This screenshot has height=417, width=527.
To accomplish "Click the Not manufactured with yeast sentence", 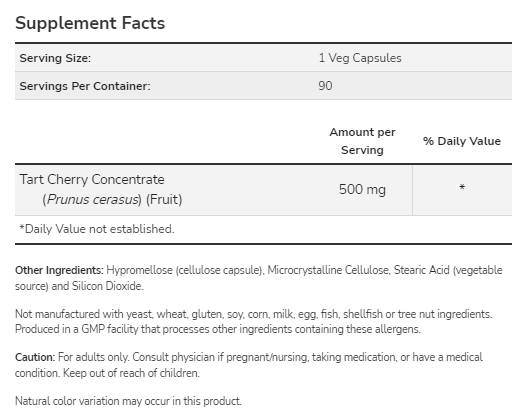I will pyautogui.click(x=254, y=314).
